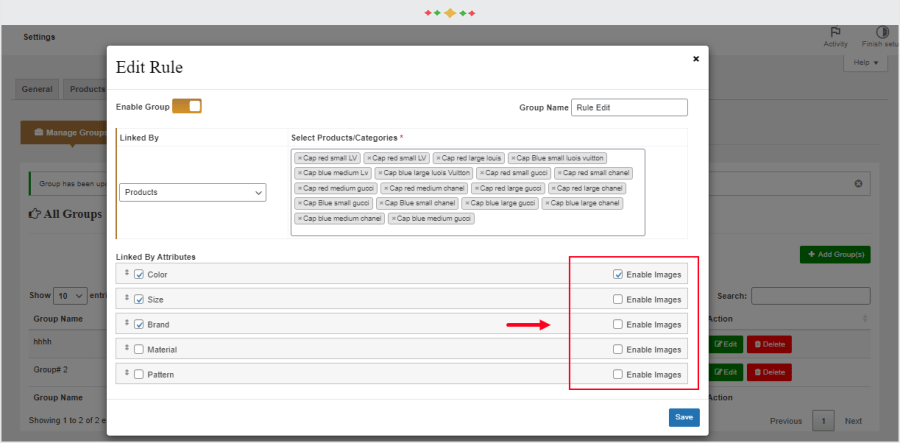This screenshot has width=900, height=443.
Task: Remove the Cap red medium gucci tag
Action: pyautogui.click(x=300, y=188)
